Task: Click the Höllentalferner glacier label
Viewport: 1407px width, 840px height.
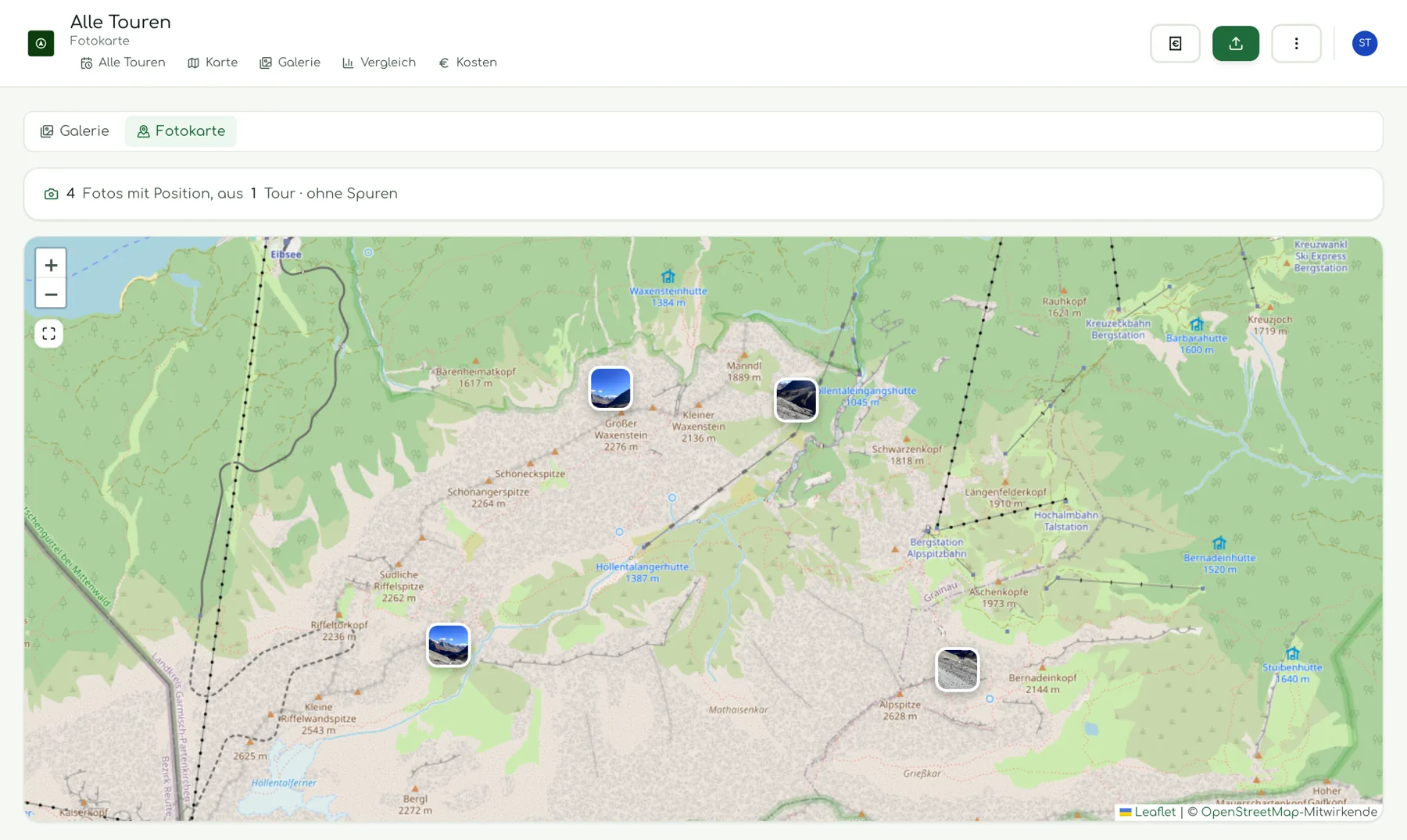Action: pyautogui.click(x=284, y=783)
